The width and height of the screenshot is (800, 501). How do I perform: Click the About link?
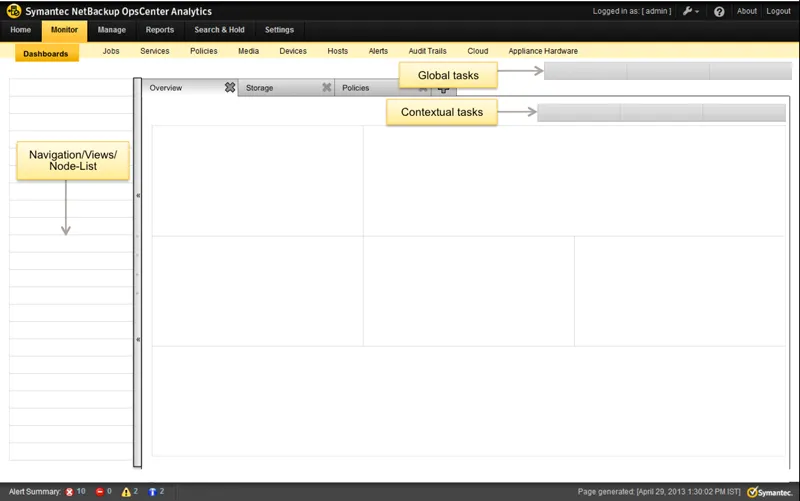[746, 11]
